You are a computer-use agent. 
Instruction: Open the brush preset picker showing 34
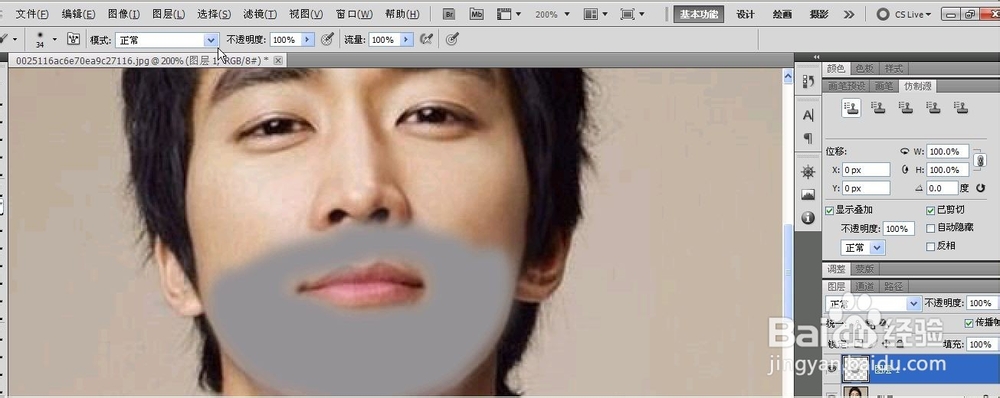pyautogui.click(x=45, y=40)
